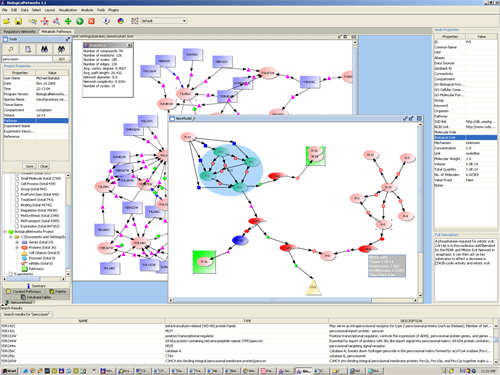The width and height of the screenshot is (500, 375).
Task: Click the GO! search button
Action: (x=62, y=59)
